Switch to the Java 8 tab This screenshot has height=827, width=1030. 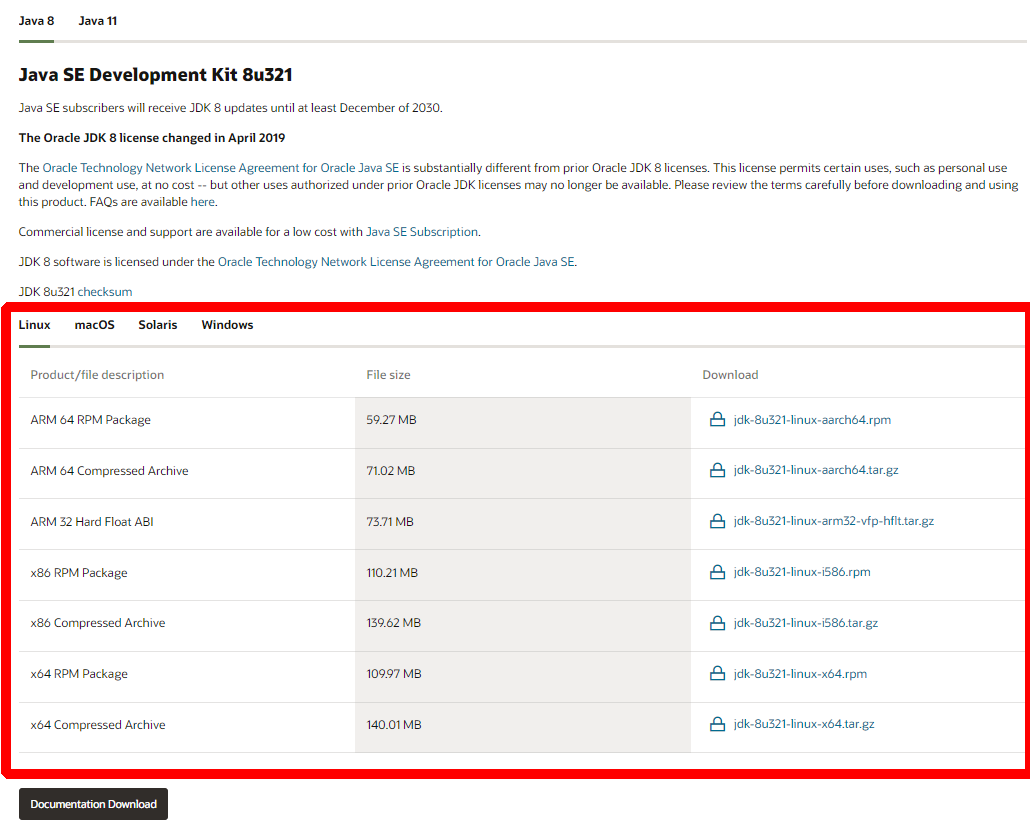point(36,21)
